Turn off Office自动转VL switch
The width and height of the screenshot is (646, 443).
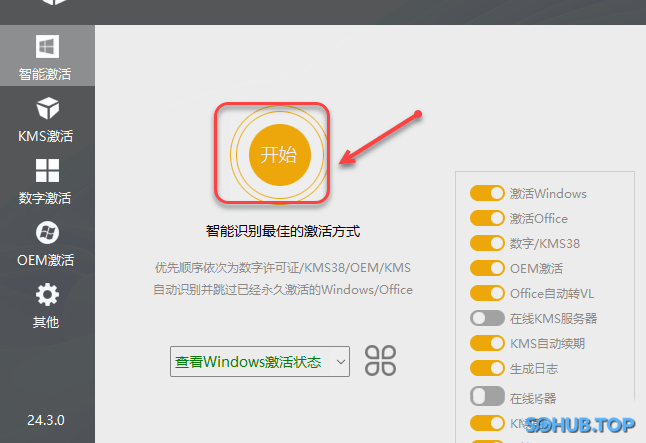pos(487,293)
